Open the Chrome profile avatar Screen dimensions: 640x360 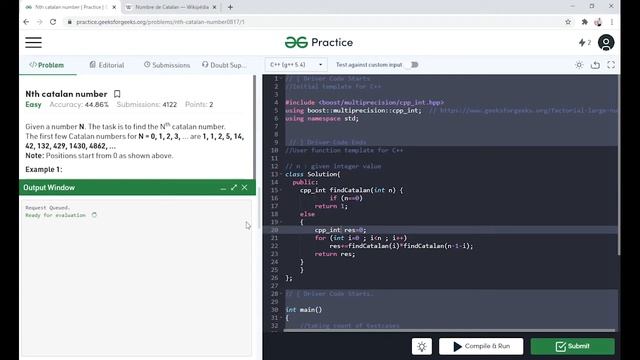pos(598,22)
